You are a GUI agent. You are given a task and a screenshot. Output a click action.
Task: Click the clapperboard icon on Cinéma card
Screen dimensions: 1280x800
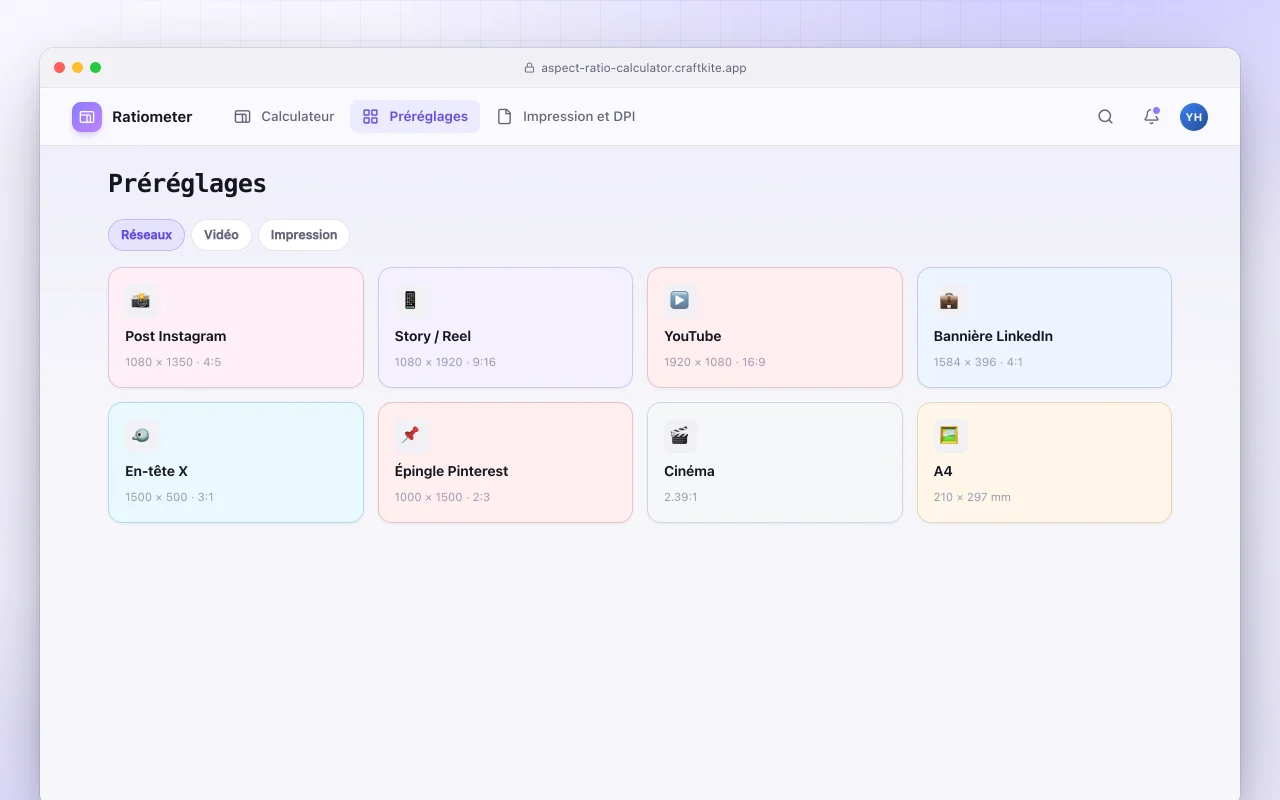[680, 435]
